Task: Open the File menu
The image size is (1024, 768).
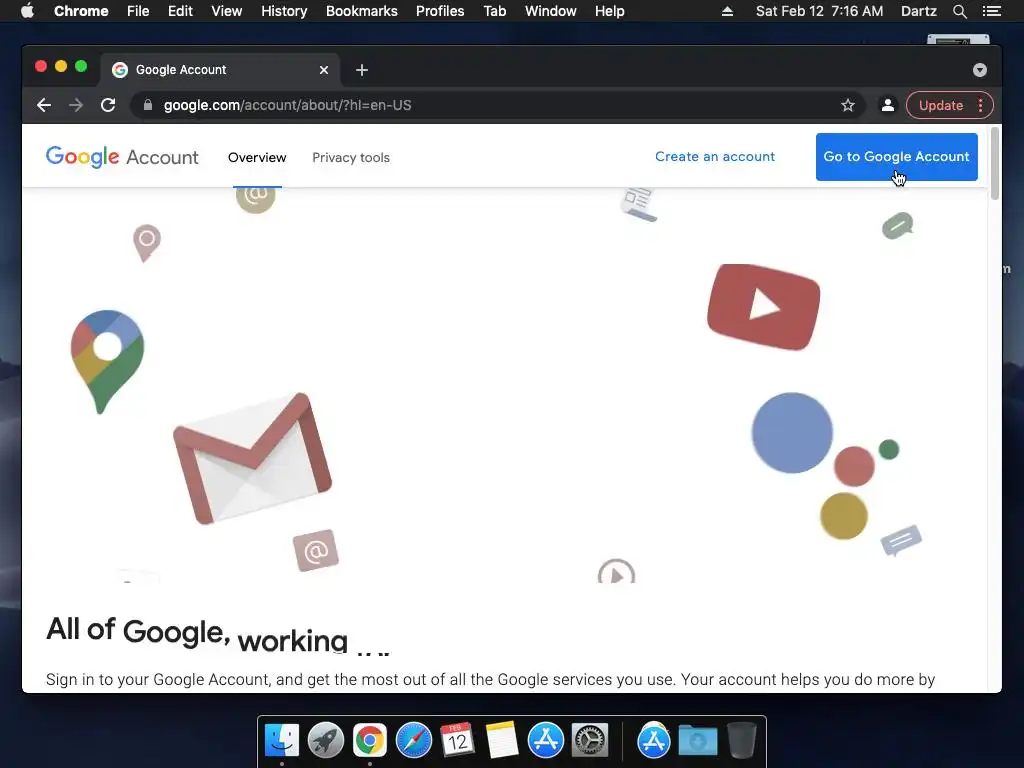Action: (x=138, y=11)
